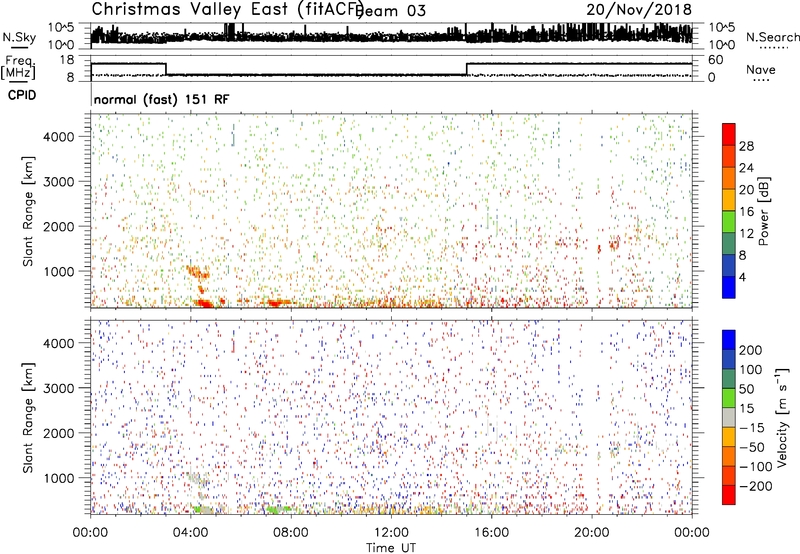Select the 'N.Sky' axis label
The width and height of the screenshot is (800, 554).
19,37
